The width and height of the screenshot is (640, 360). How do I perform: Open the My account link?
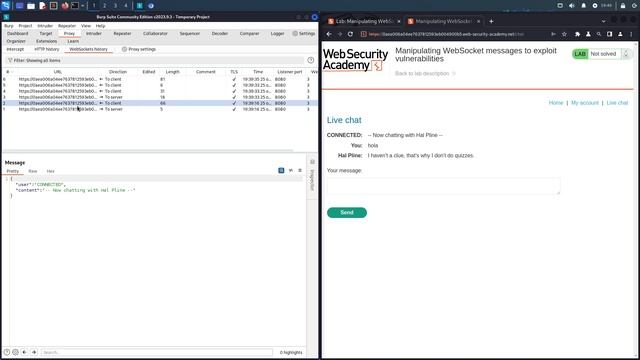pos(584,103)
